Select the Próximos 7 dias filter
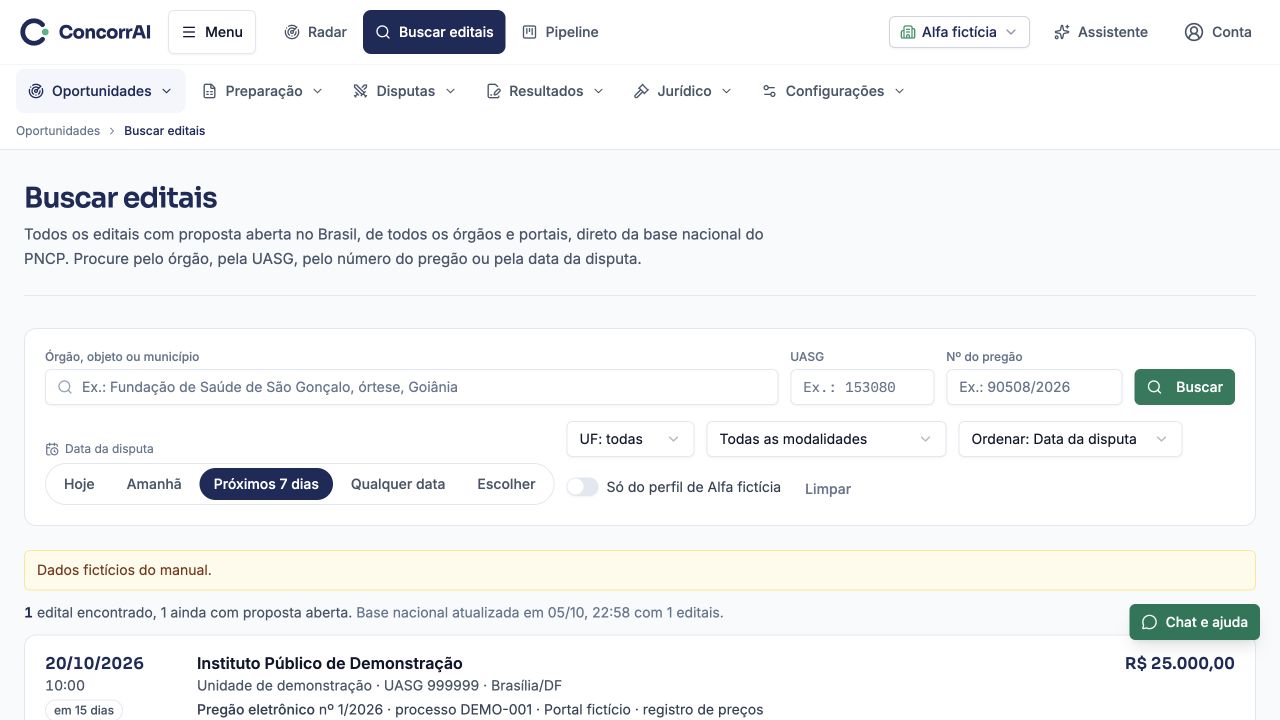1280x720 pixels. click(x=266, y=484)
